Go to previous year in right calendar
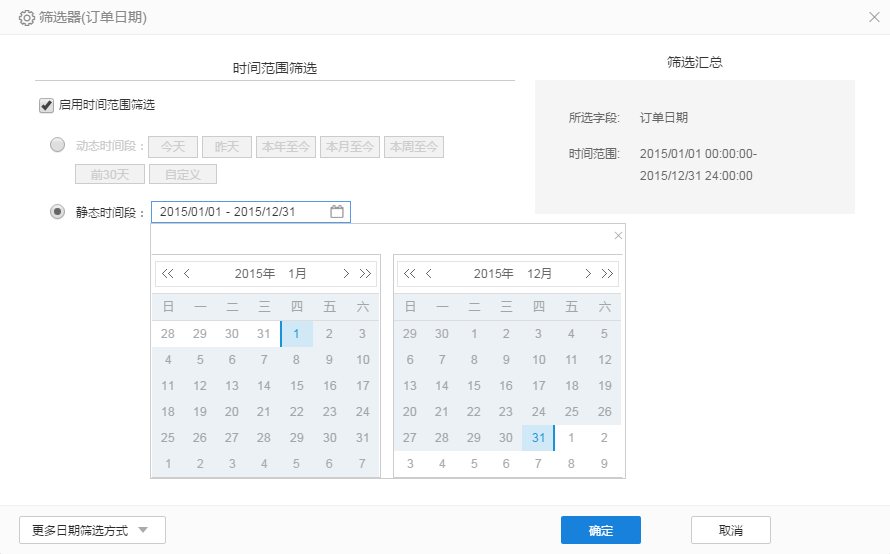890x554 pixels. point(409,274)
